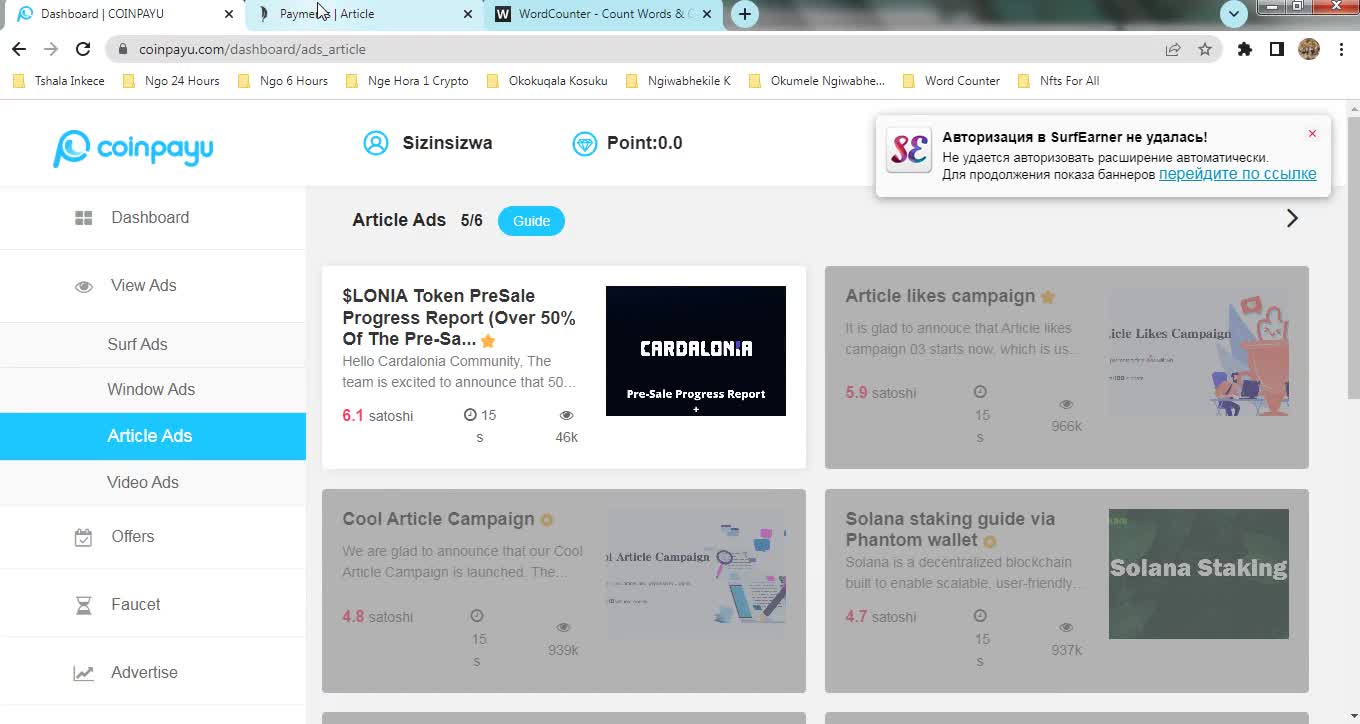Open the Word Counter bookmark folder
1360x724 pixels.
coord(951,81)
